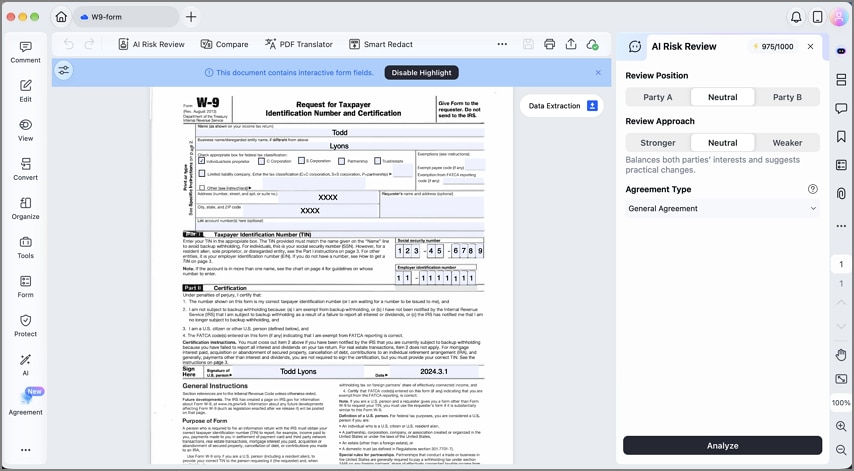This screenshot has height=471, width=854.
Task: Zoom in on the document
Action: (841, 426)
